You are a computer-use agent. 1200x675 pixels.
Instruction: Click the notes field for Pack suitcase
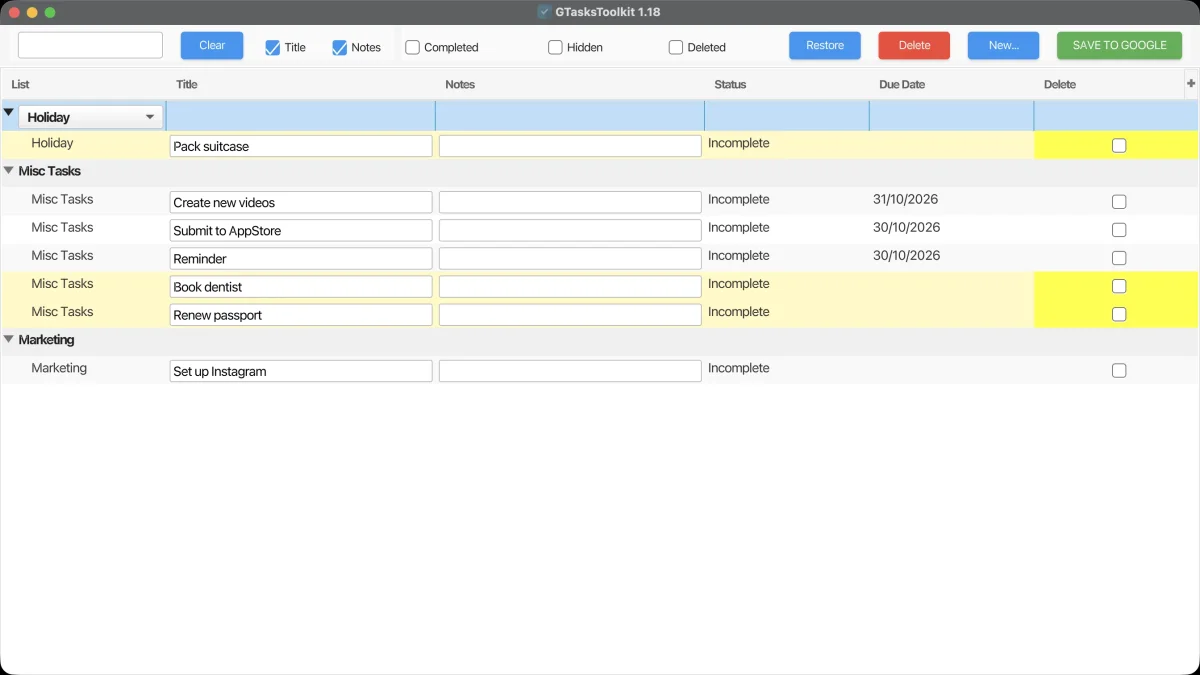(570, 146)
